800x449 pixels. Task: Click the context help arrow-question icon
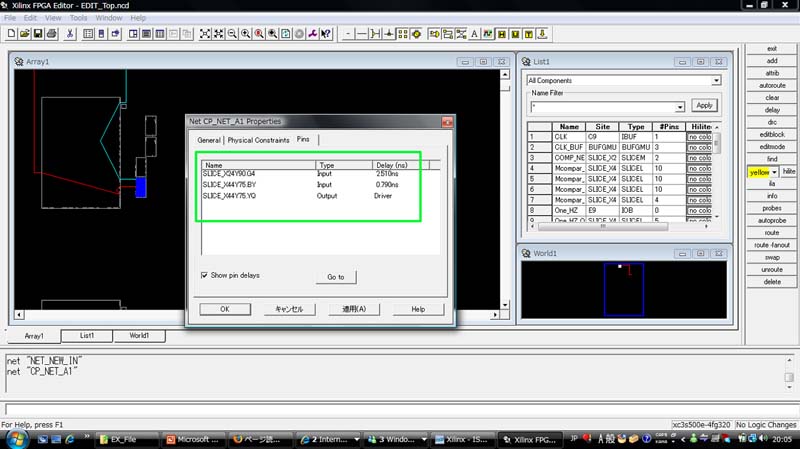click(x=326, y=34)
